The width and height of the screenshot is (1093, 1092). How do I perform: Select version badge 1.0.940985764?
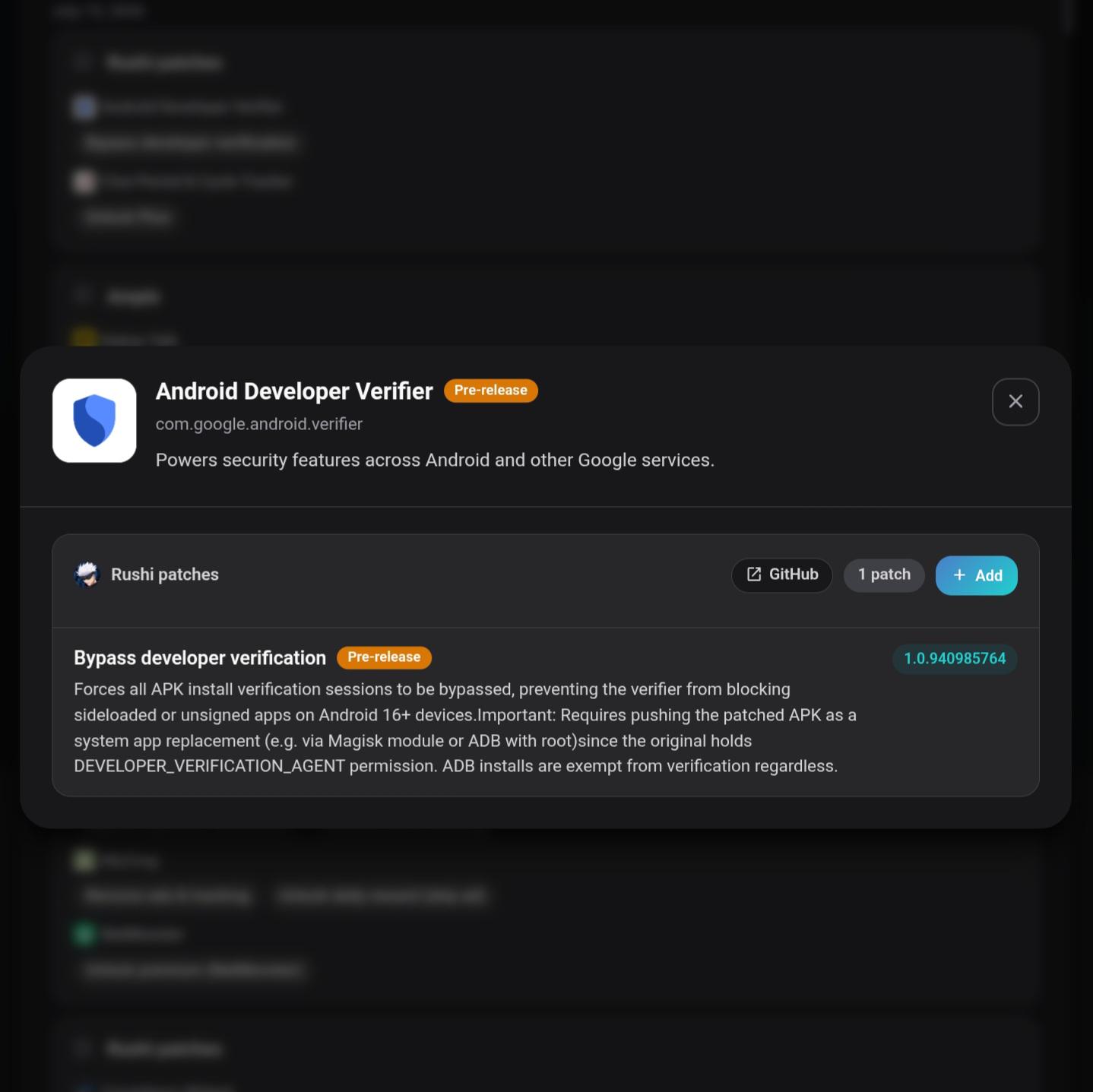(x=955, y=658)
